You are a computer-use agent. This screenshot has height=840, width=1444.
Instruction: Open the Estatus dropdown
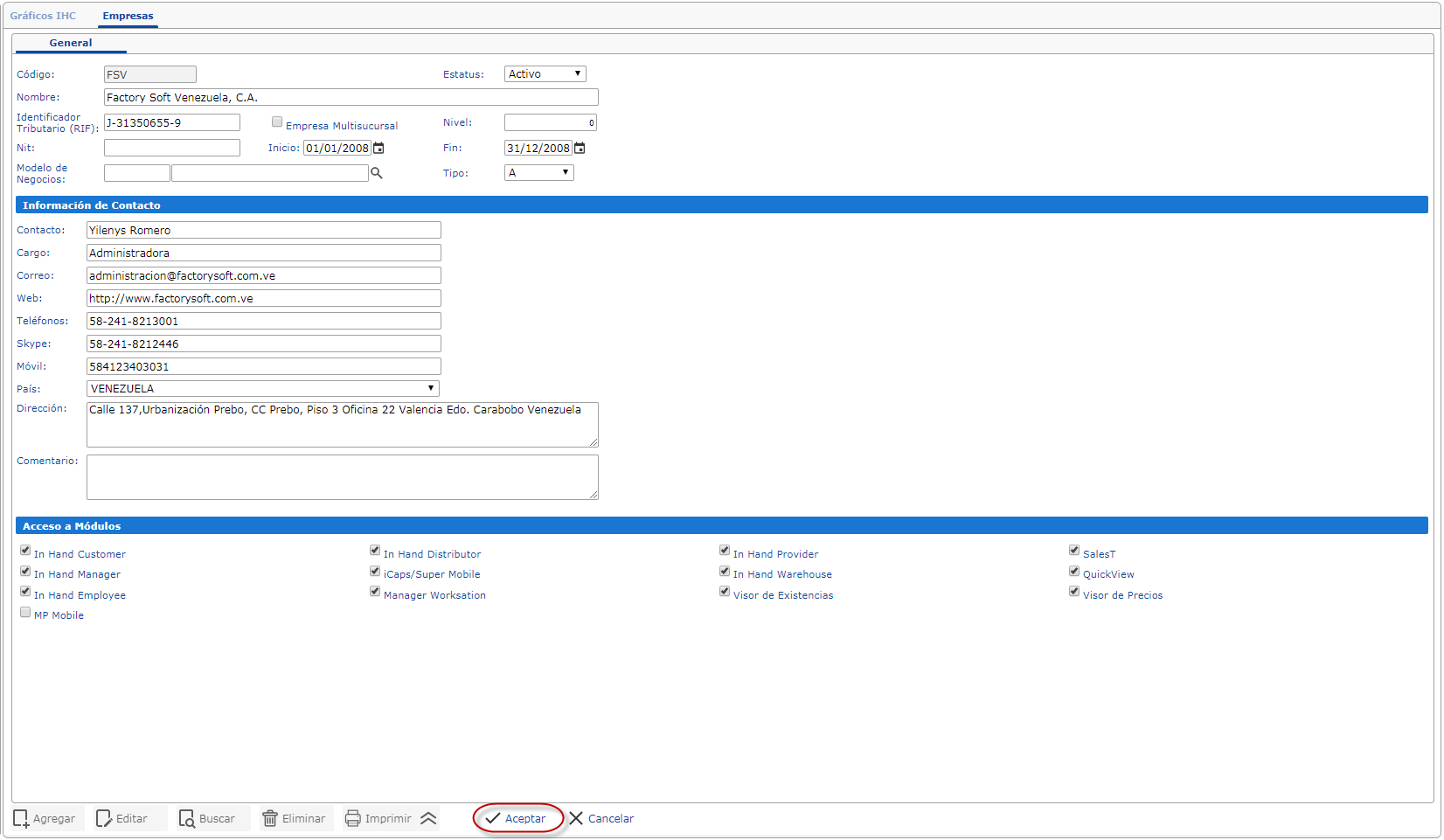(x=545, y=74)
